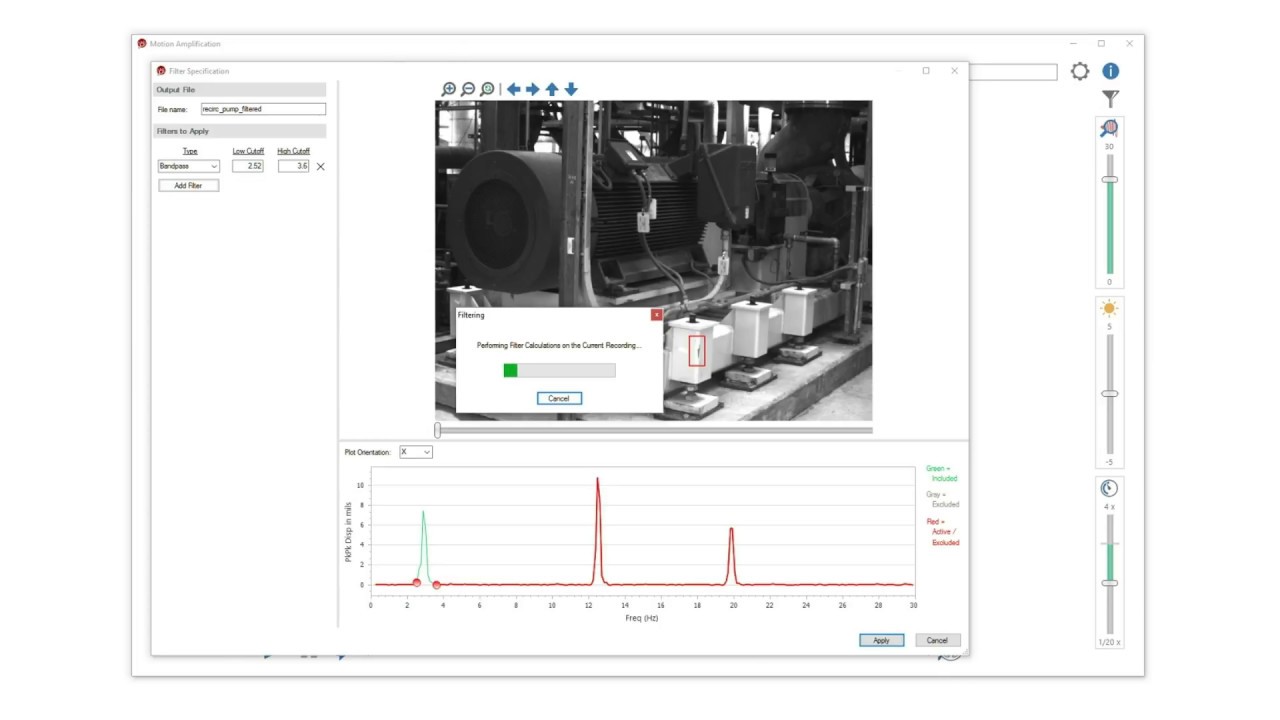Click Apply in Filter Specification
Screen dimensions: 1280x720
(x=881, y=640)
